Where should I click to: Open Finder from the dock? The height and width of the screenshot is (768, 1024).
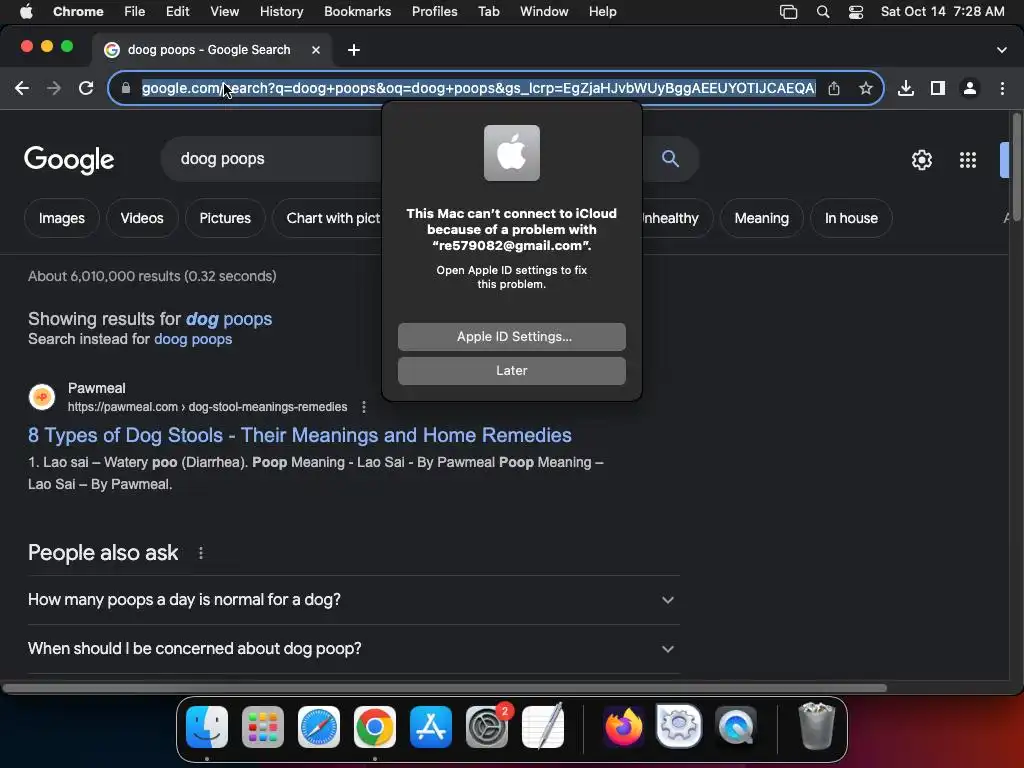207,726
